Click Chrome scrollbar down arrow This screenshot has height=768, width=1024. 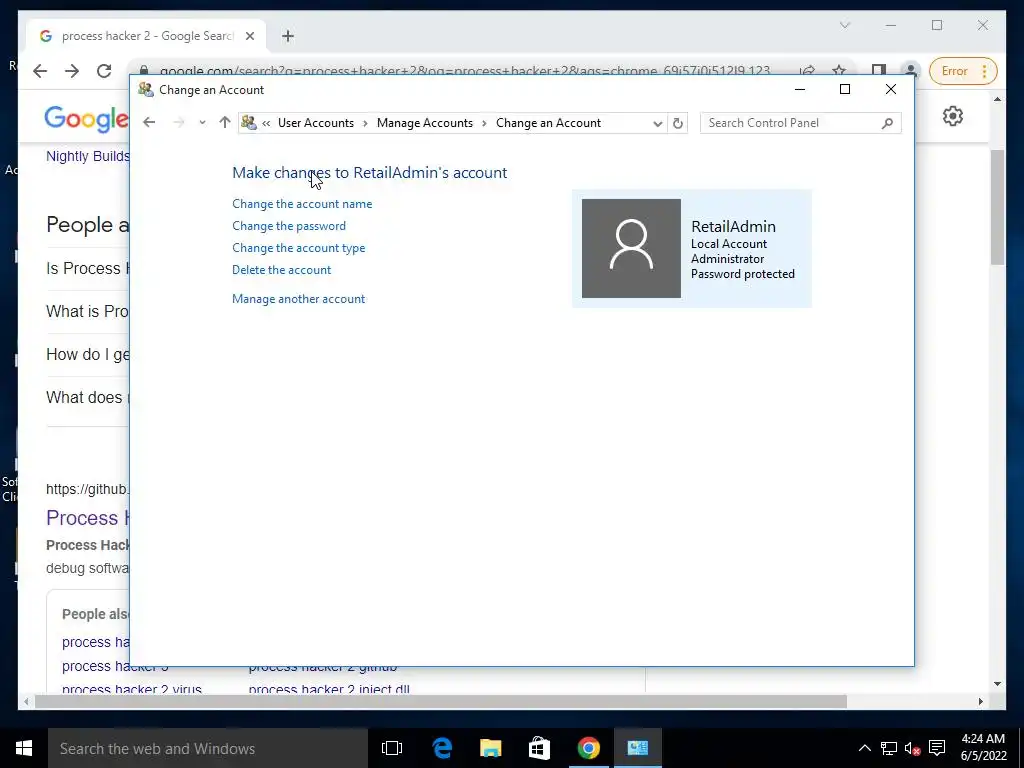click(x=997, y=684)
